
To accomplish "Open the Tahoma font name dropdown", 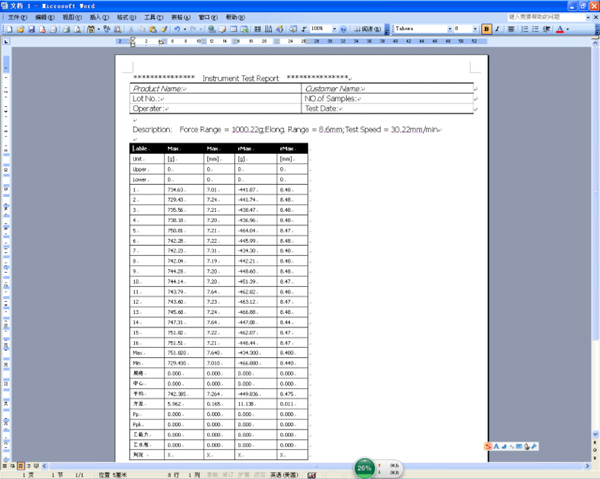I will pyautogui.click(x=448, y=29).
